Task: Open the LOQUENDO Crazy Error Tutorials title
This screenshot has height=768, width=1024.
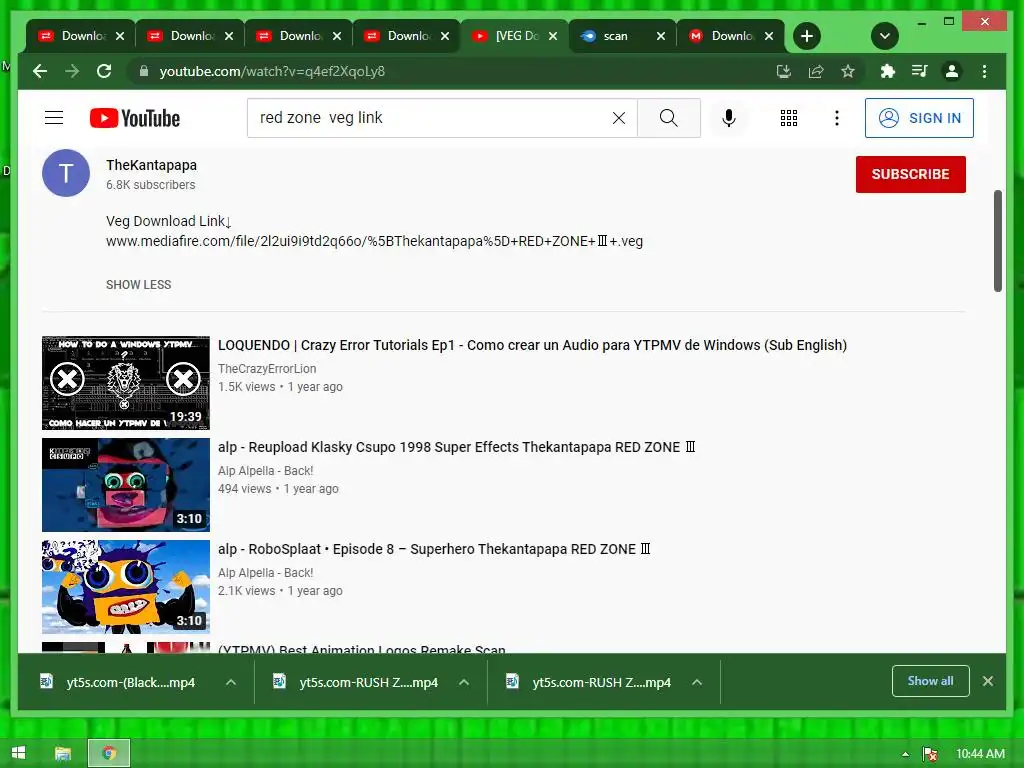Action: (x=532, y=345)
